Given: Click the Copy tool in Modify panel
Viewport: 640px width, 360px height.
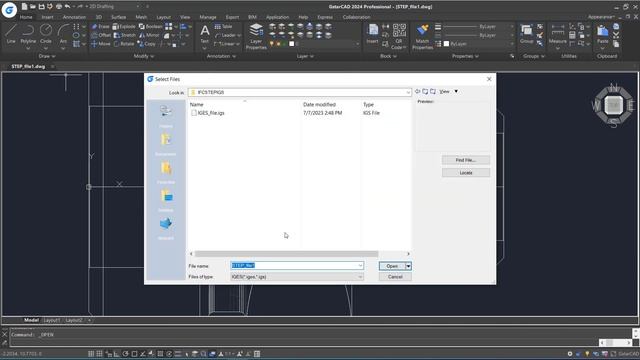Looking at the screenshot, I should (x=147, y=44).
